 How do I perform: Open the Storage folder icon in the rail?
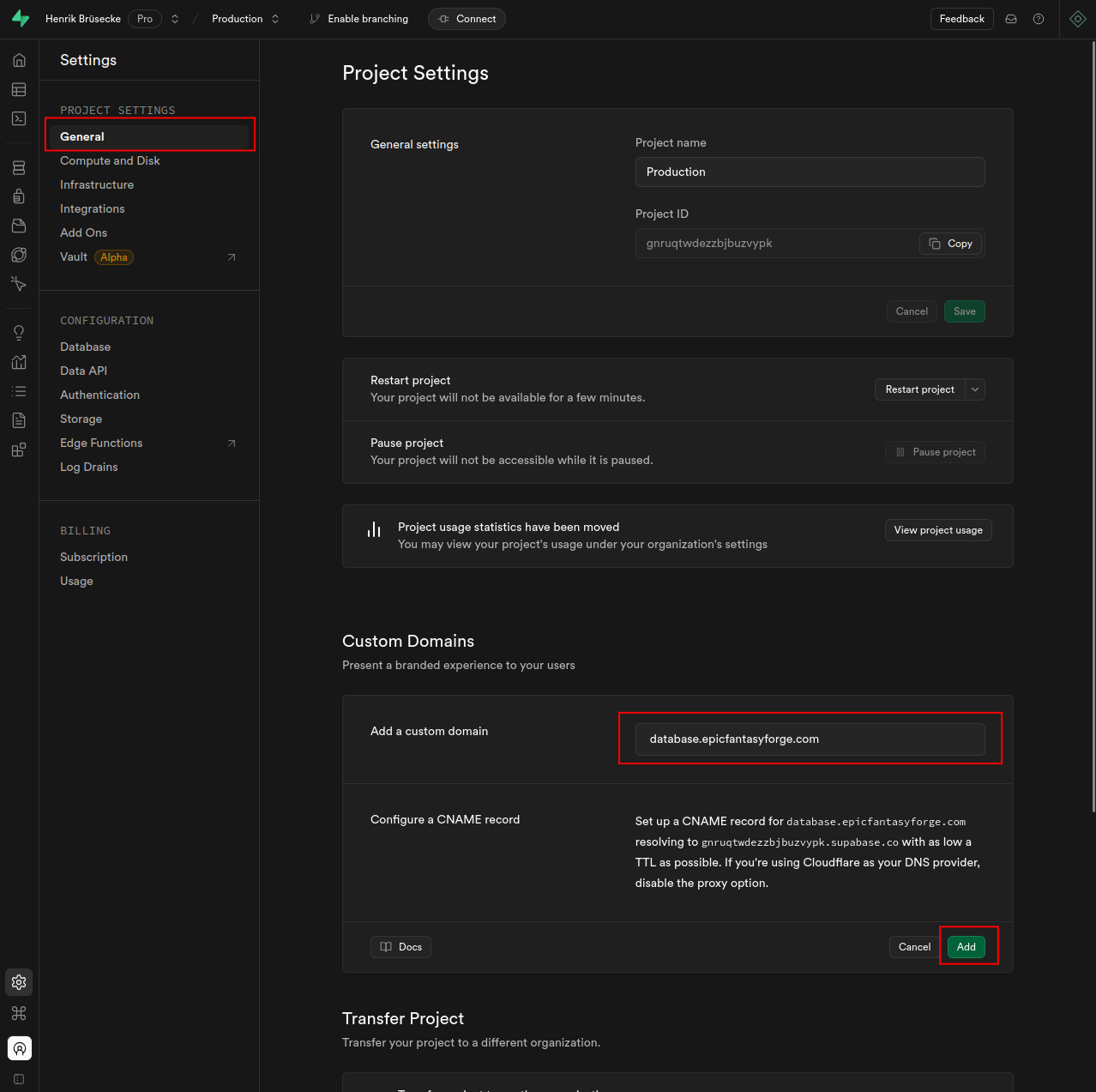coord(19,226)
